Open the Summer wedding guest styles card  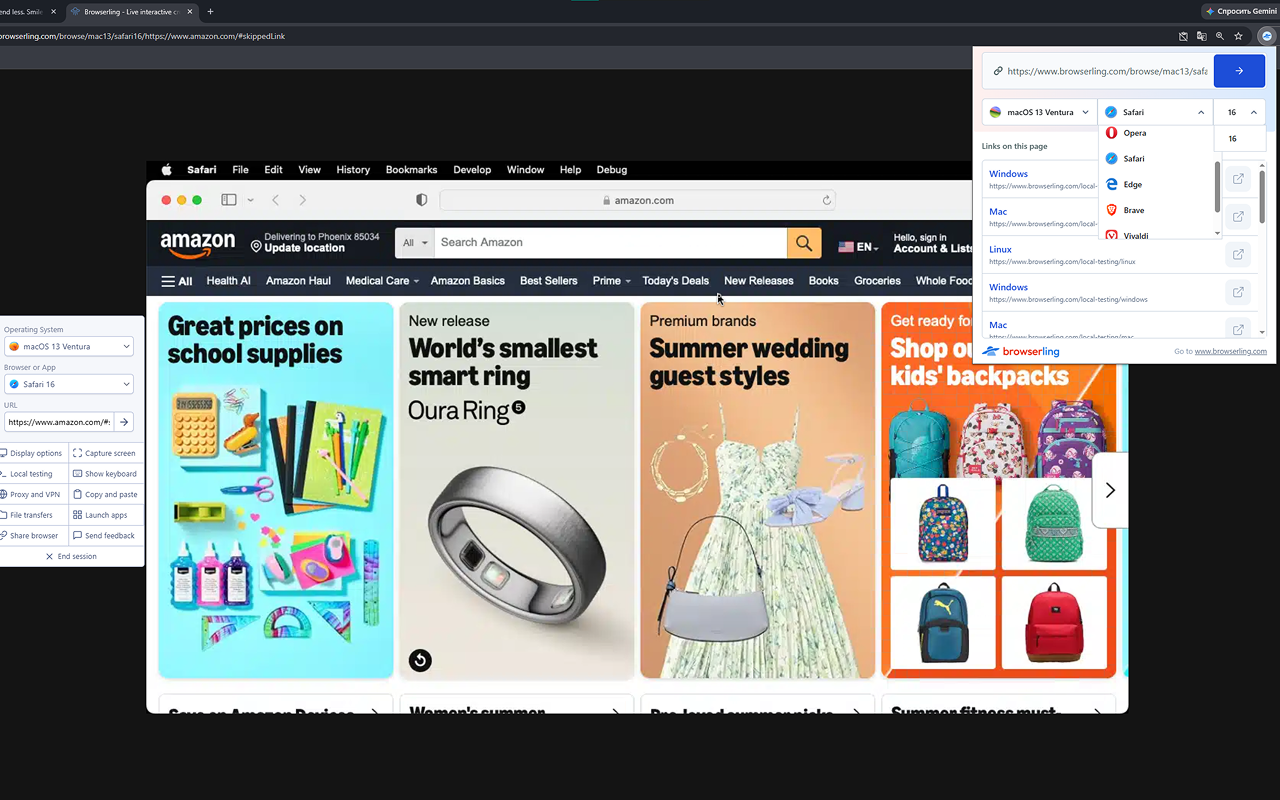point(758,490)
